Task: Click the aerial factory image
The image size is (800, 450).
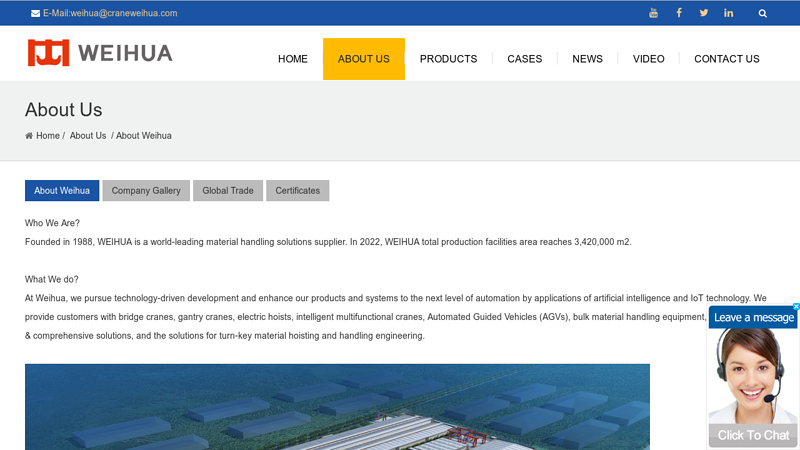Action: tap(337, 407)
